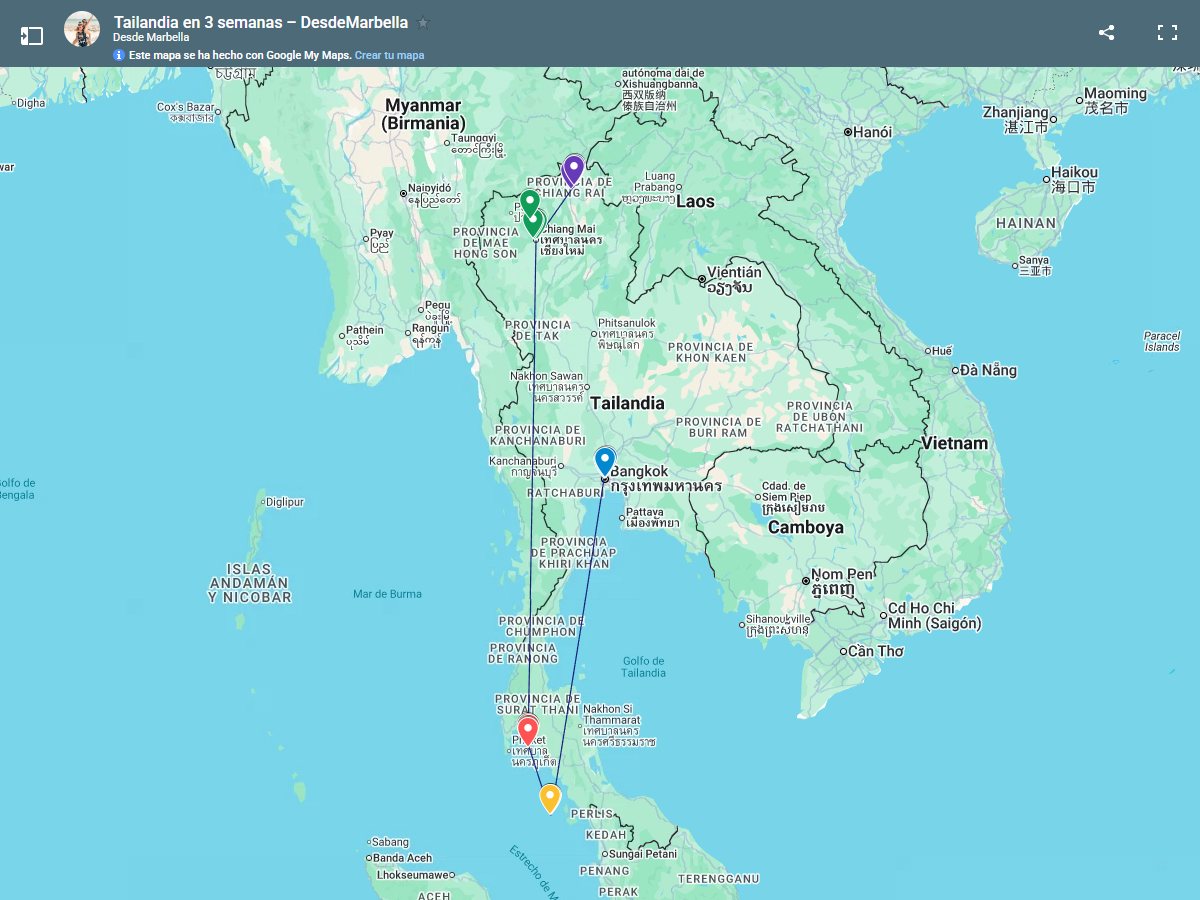1200x900 pixels.
Task: Click the 'Sungai Petani' city label
Action: point(643,854)
